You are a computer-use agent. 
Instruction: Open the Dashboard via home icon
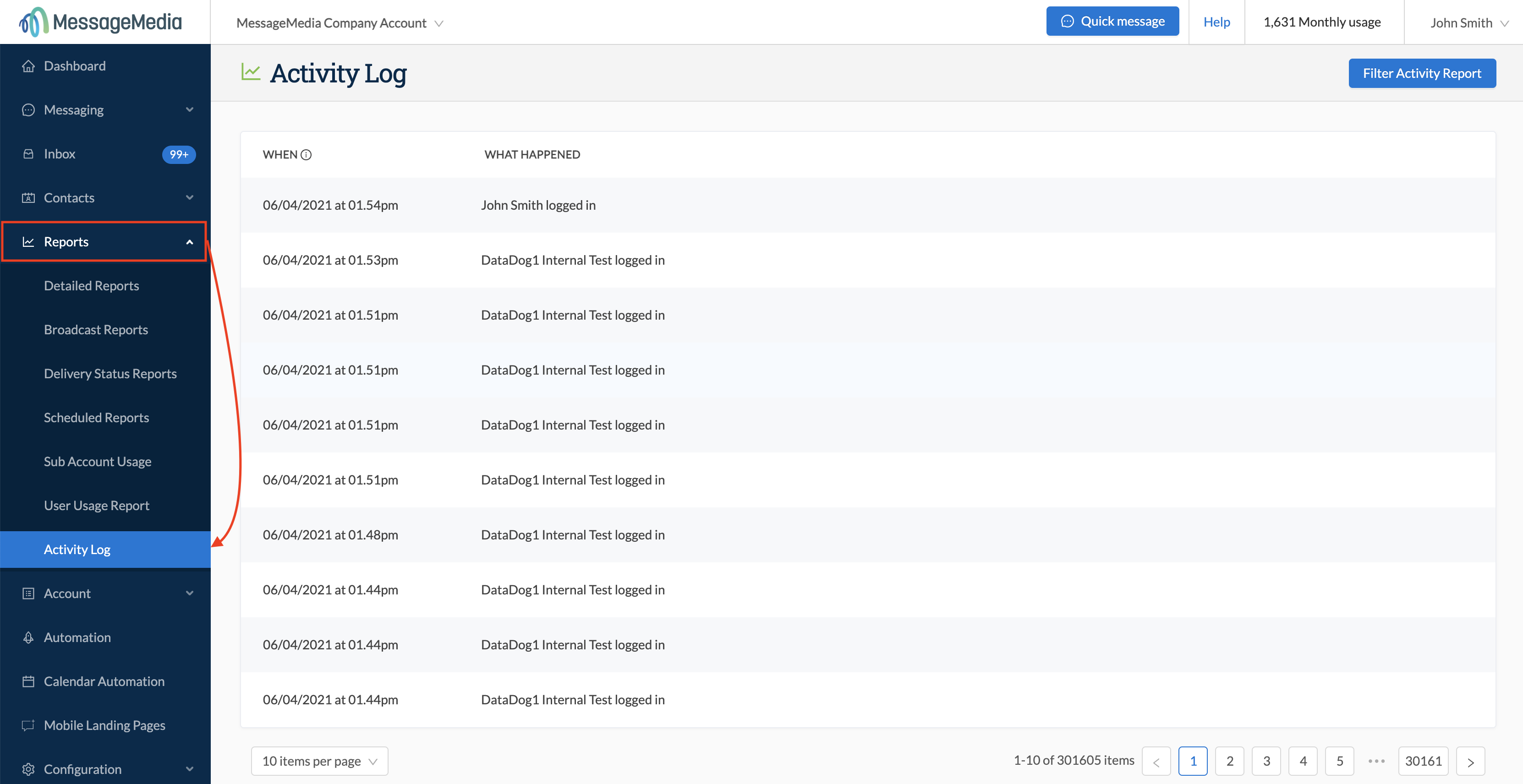pos(28,65)
